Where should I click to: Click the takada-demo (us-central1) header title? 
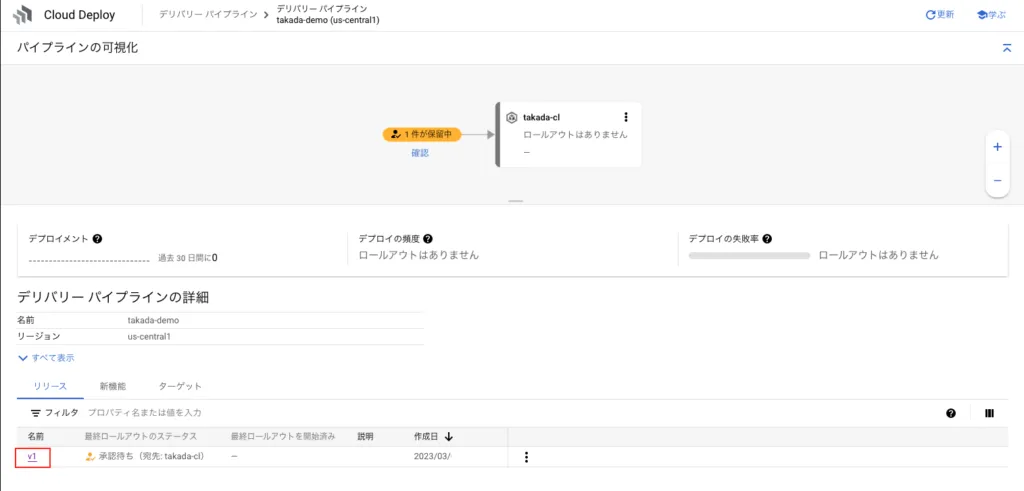tap(328, 20)
